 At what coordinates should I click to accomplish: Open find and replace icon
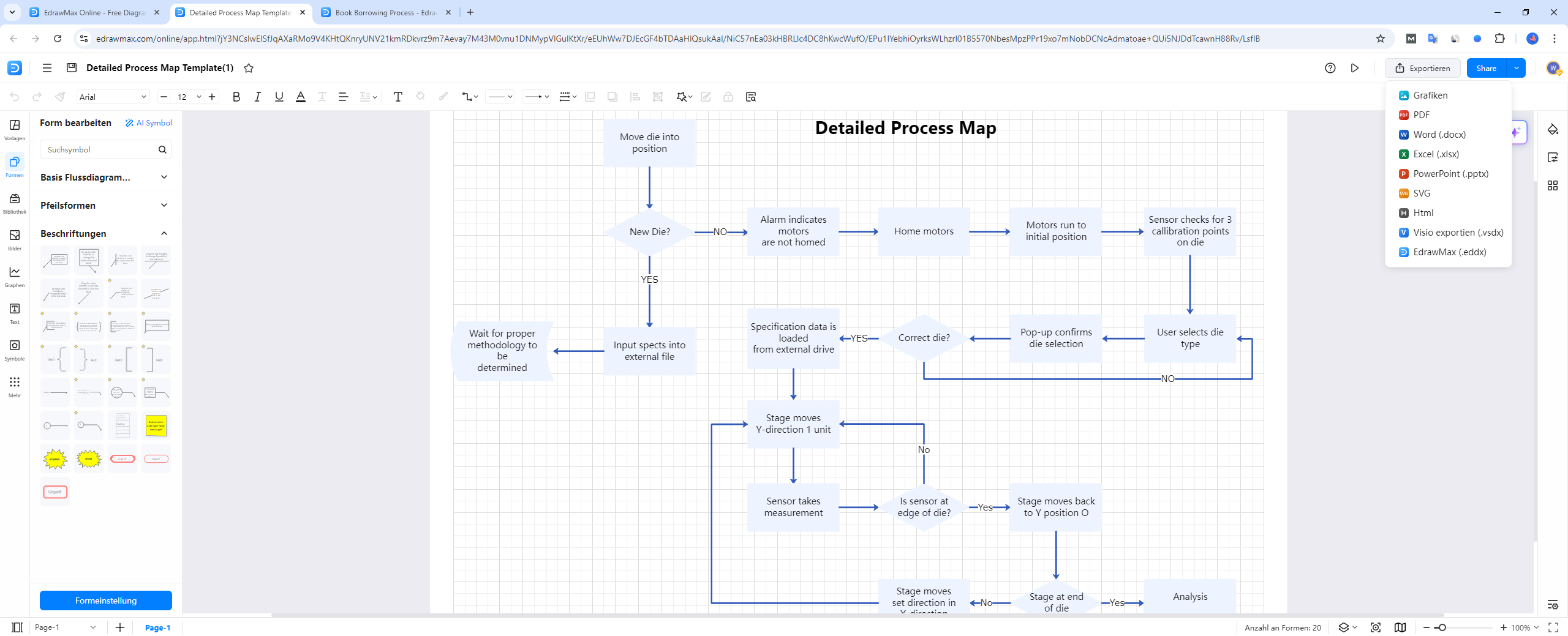(750, 97)
